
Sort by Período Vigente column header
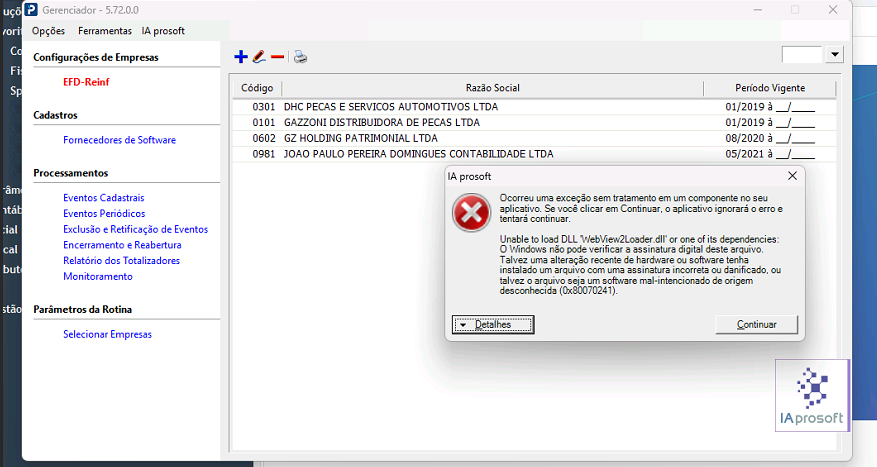tap(770, 88)
